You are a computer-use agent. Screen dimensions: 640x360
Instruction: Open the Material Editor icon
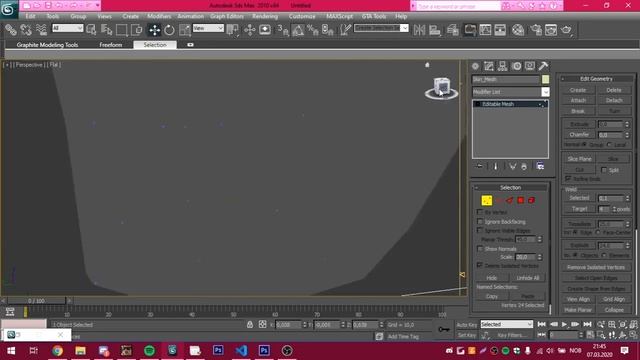click(518, 29)
